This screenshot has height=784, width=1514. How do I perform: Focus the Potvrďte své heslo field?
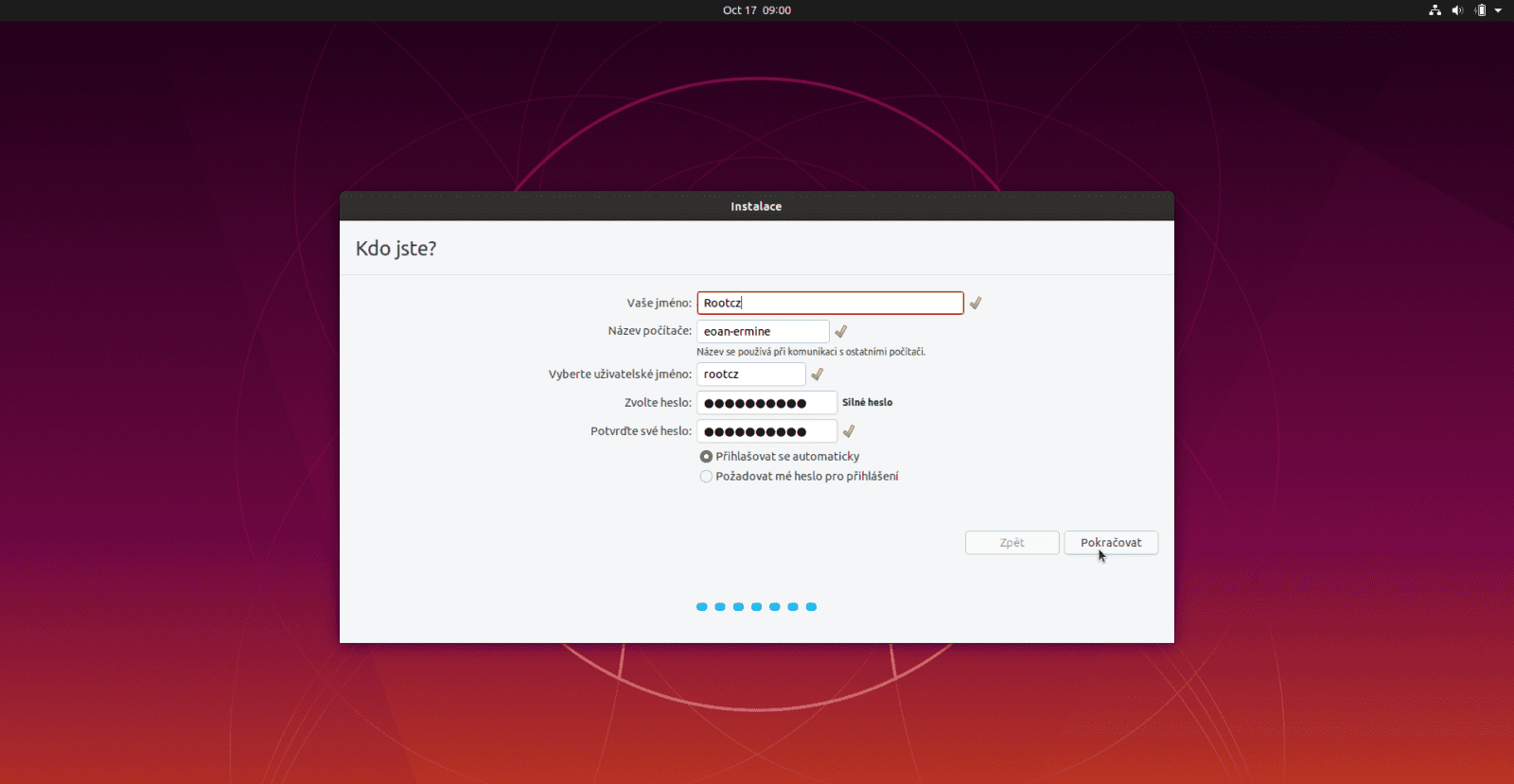pyautogui.click(x=766, y=431)
